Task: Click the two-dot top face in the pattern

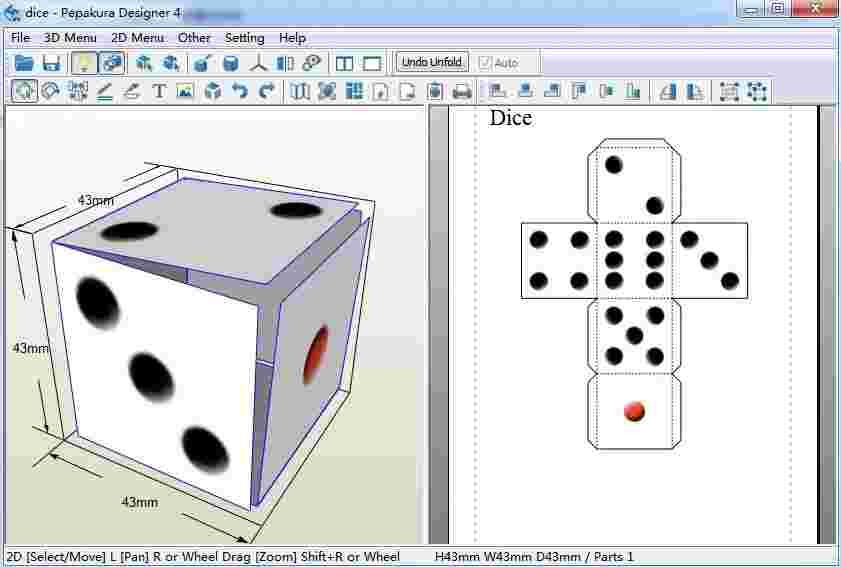Action: point(635,185)
